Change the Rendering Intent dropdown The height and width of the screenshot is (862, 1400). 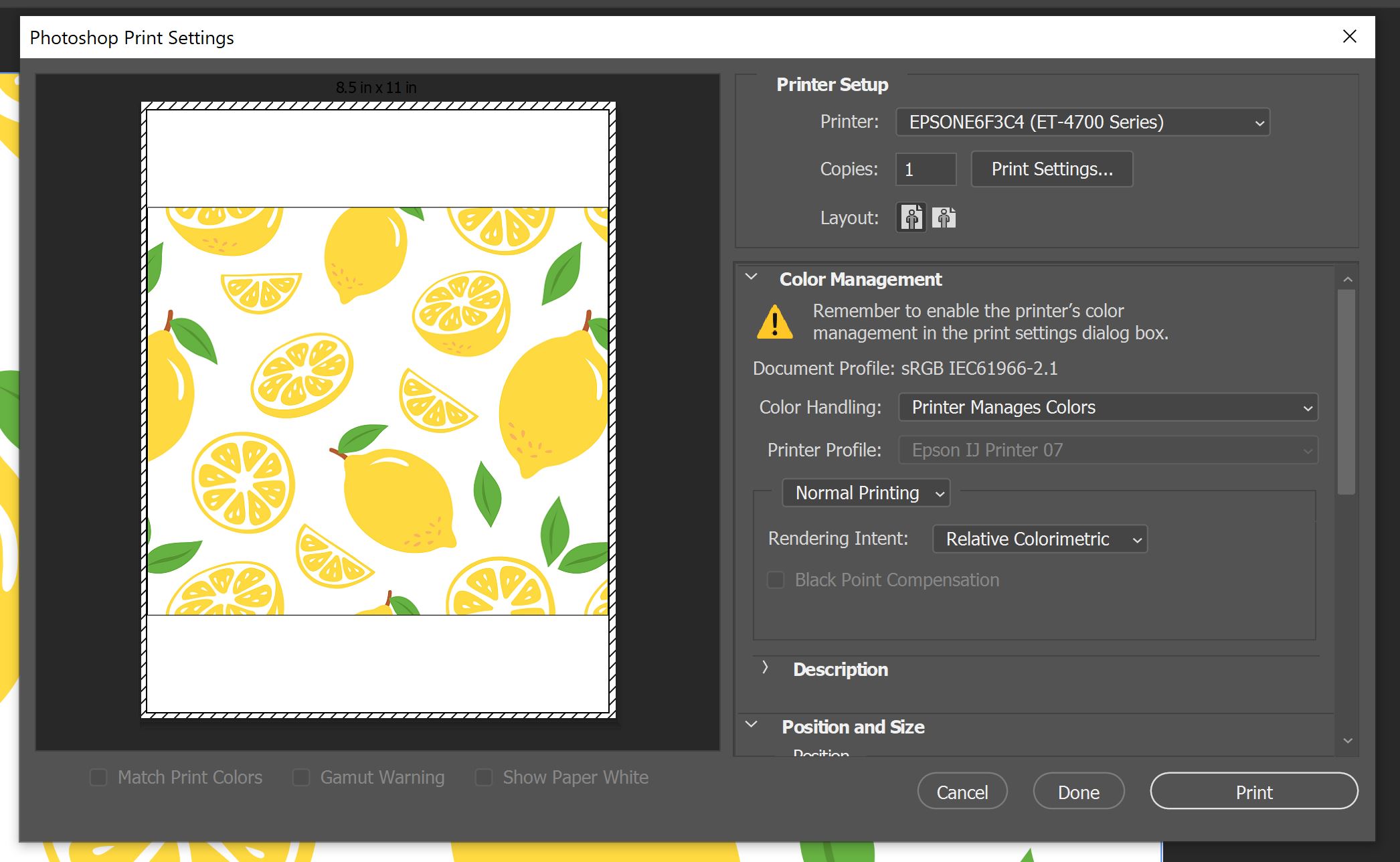point(1039,539)
